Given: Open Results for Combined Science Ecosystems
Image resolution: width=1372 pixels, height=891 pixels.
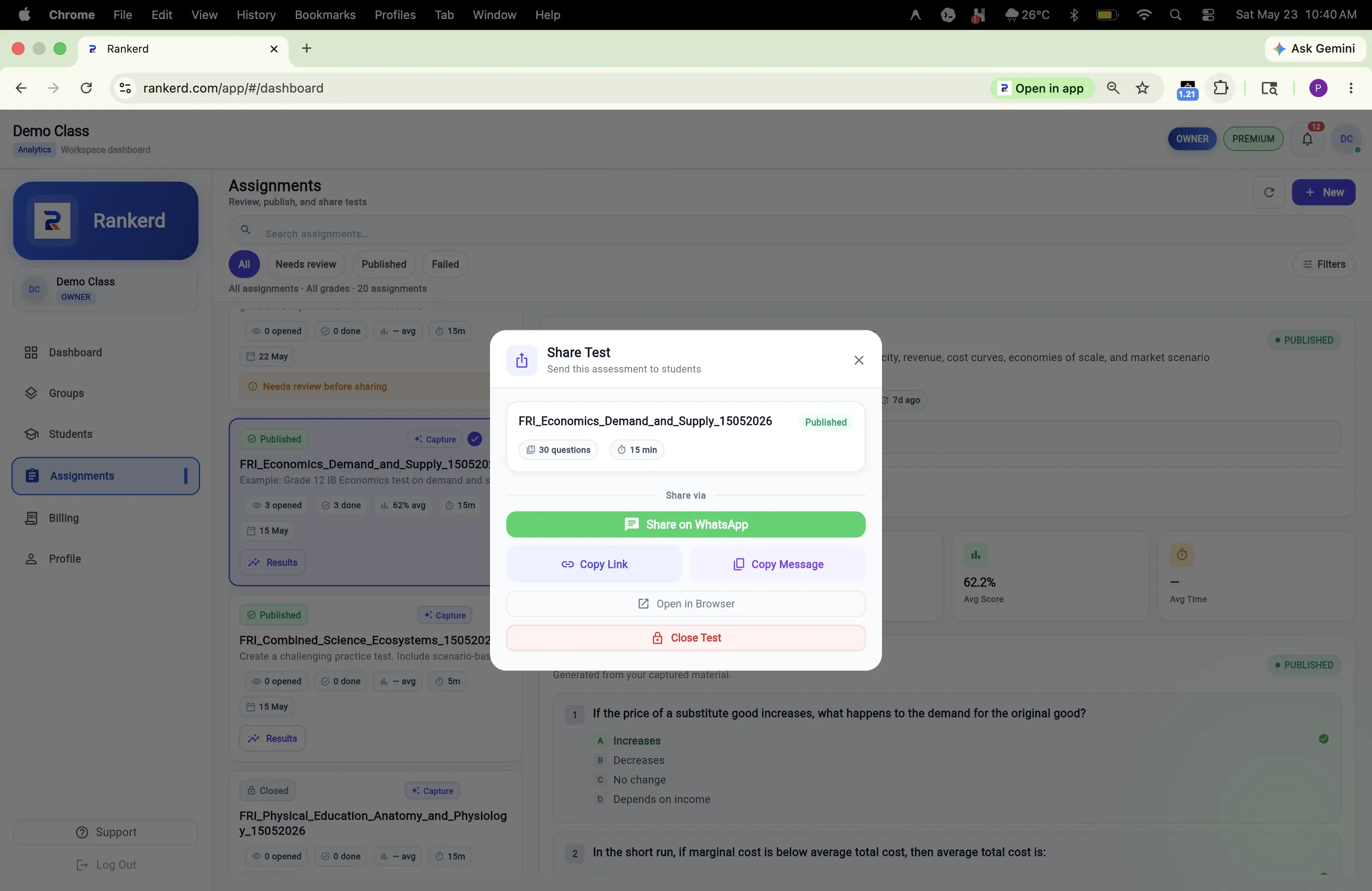Looking at the screenshot, I should tap(272, 738).
